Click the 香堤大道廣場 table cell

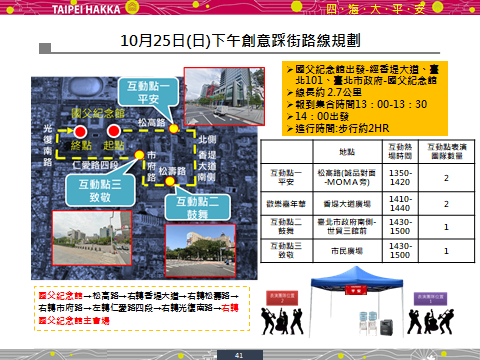point(347,204)
